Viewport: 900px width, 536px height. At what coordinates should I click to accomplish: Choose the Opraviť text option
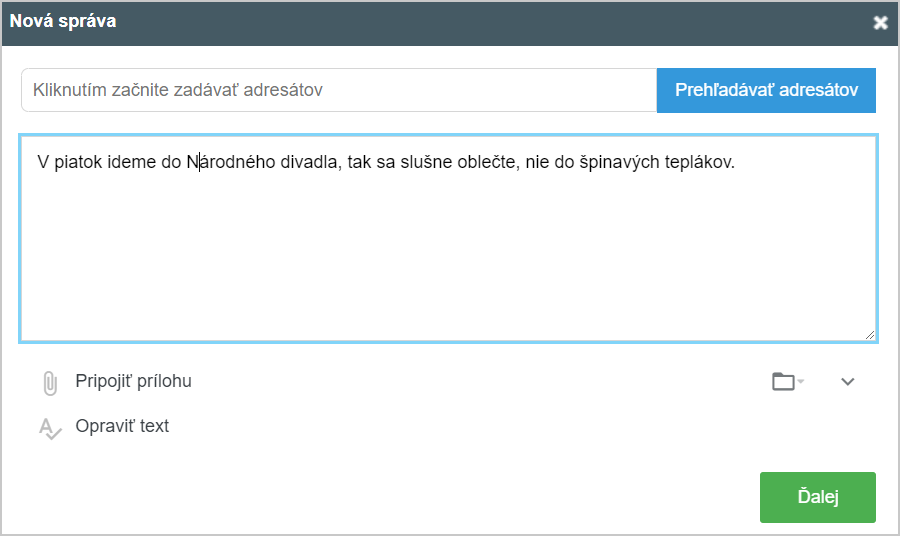tap(122, 426)
